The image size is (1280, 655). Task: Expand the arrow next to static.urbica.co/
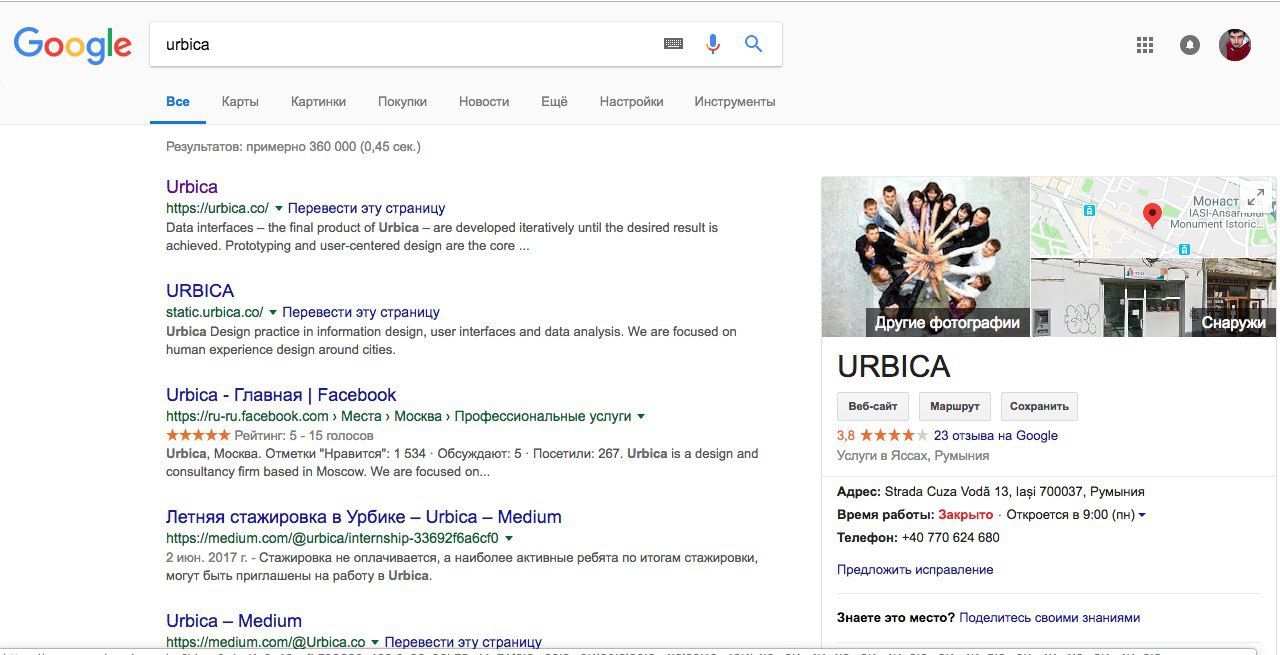click(273, 313)
